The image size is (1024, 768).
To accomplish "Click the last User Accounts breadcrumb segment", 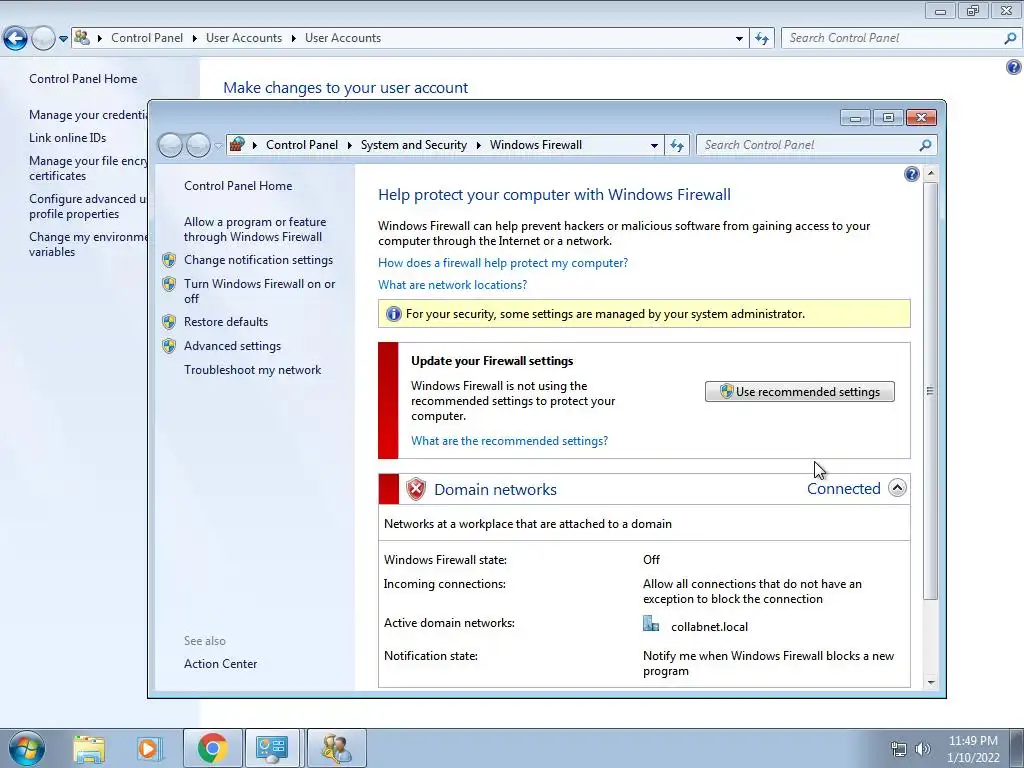I will point(343,38).
